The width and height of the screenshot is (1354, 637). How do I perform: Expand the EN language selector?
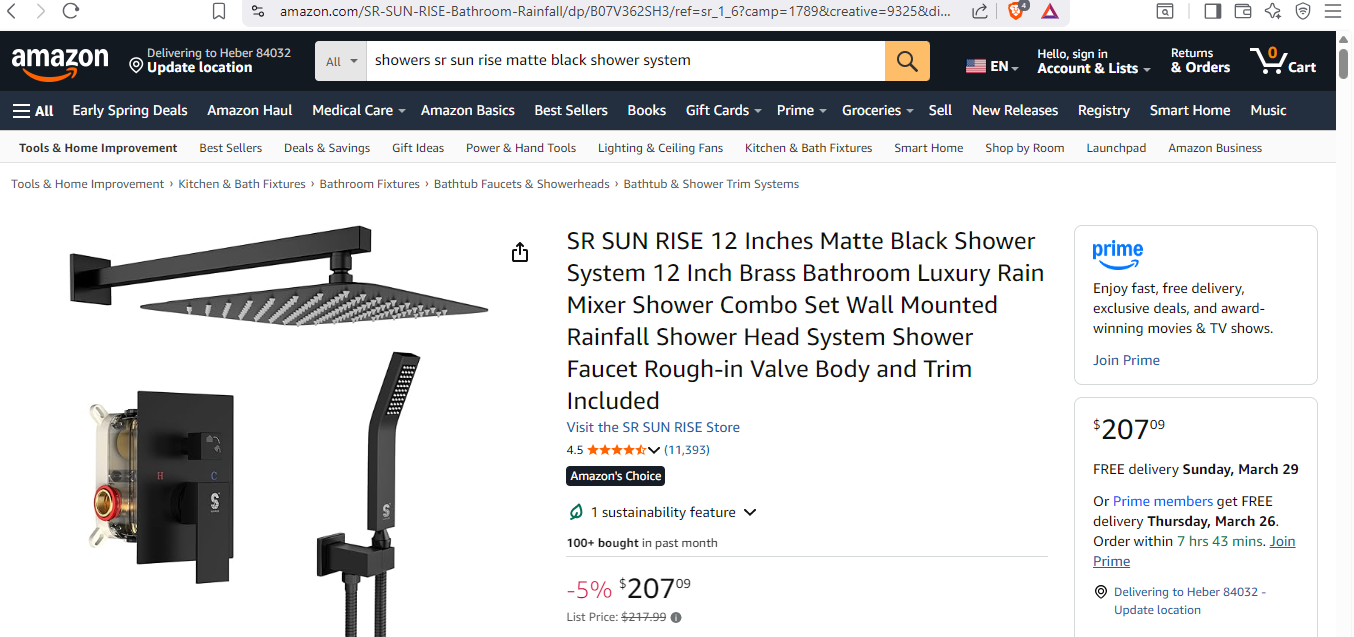click(992, 66)
